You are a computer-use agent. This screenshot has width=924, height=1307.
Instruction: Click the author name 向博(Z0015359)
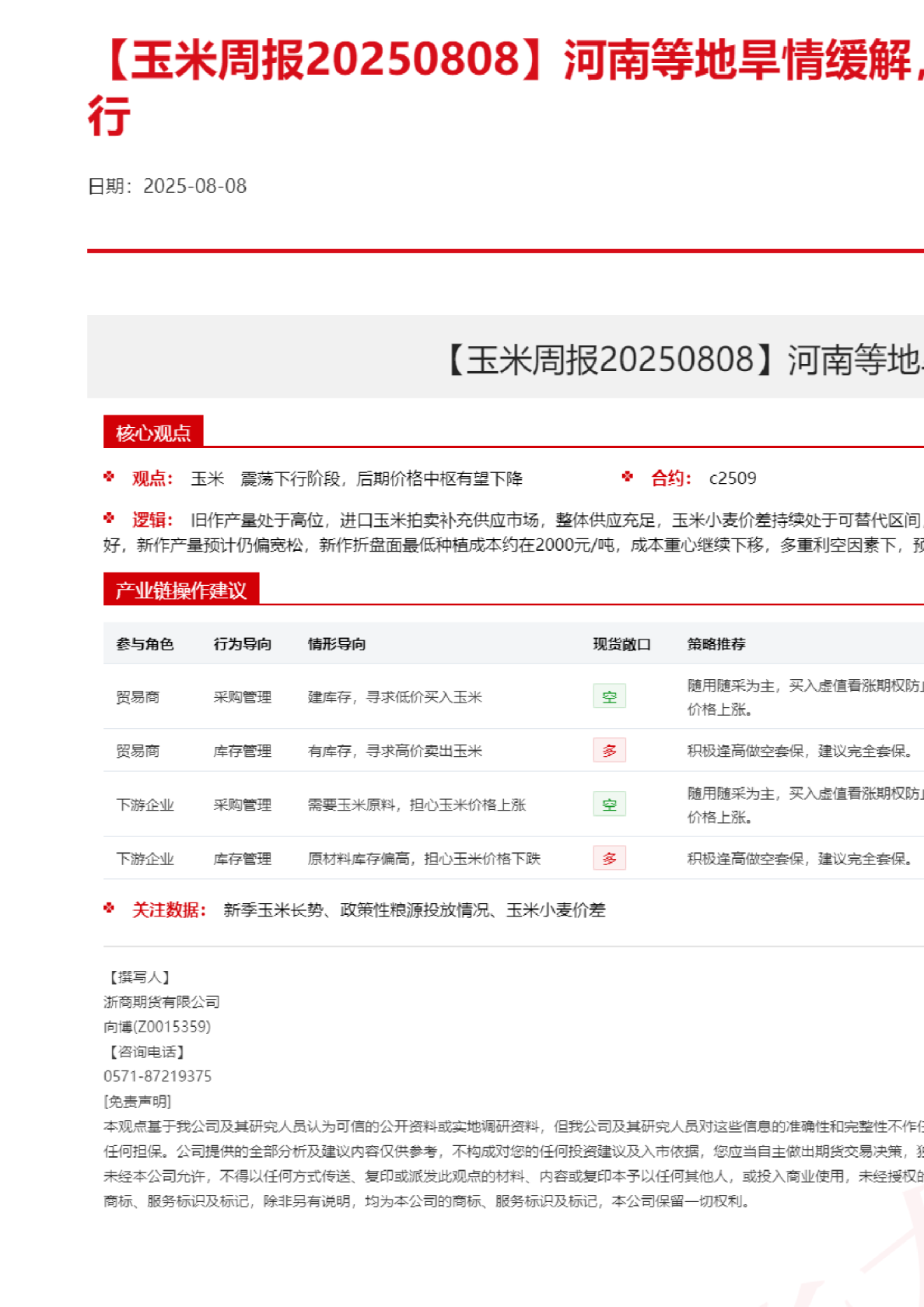pos(157,1026)
